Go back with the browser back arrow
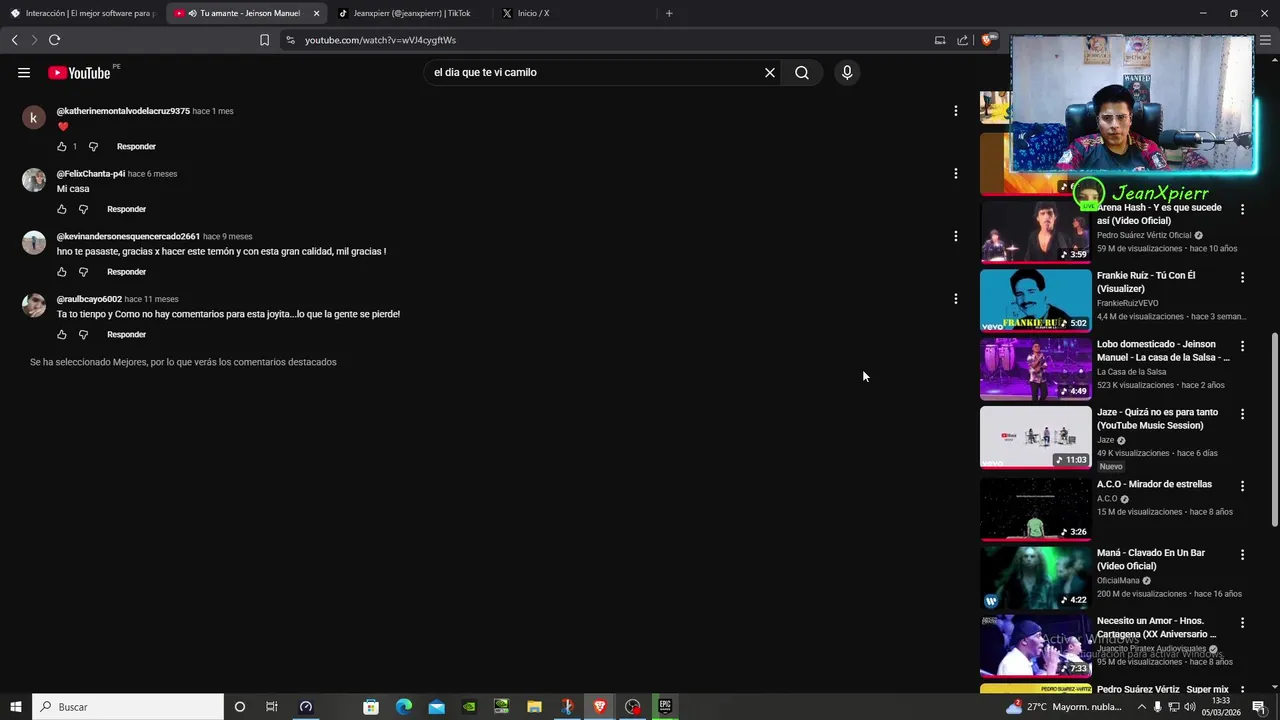The width and height of the screenshot is (1280, 720). coord(14,40)
